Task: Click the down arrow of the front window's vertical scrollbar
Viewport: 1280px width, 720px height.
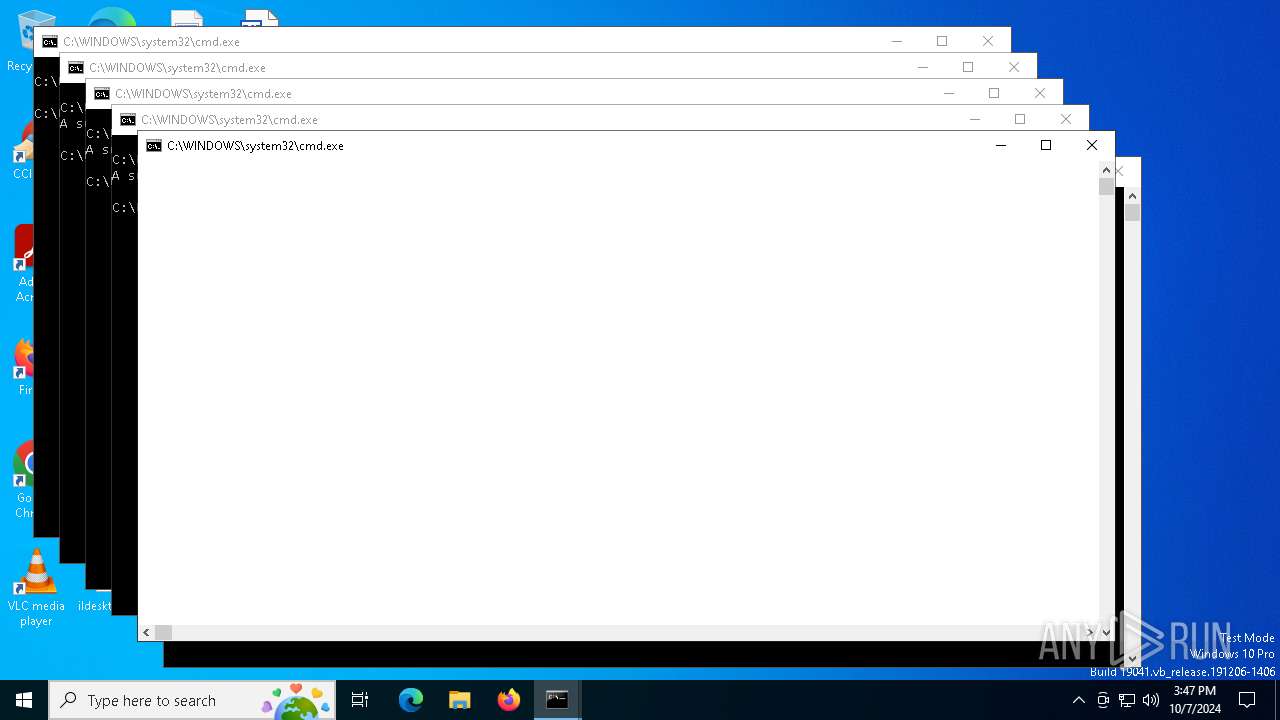Action: [x=1106, y=632]
